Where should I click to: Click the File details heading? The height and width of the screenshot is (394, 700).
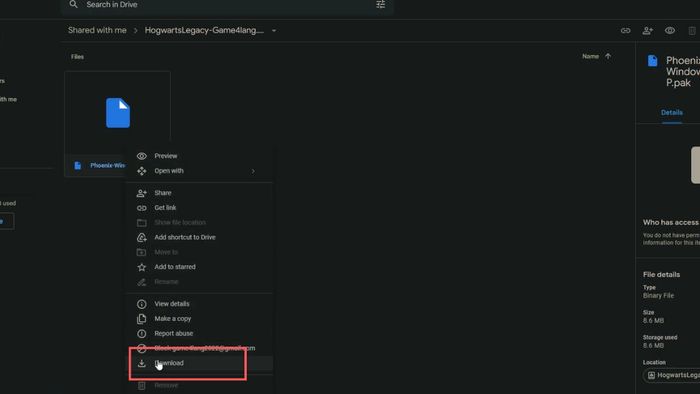click(x=661, y=274)
